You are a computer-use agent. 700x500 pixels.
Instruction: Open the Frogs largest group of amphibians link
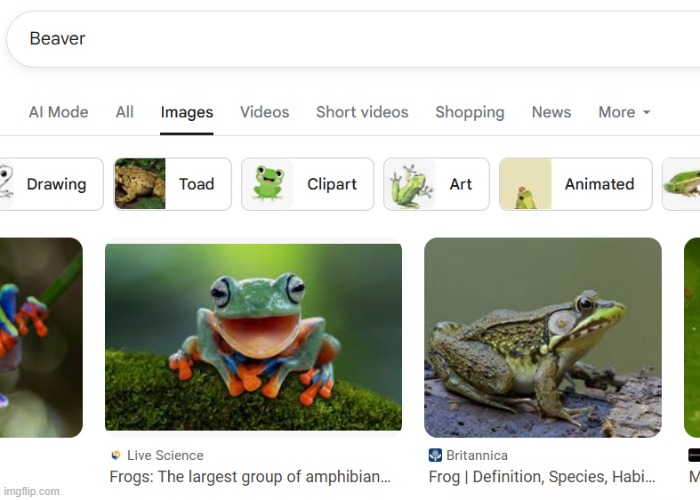coord(249,477)
